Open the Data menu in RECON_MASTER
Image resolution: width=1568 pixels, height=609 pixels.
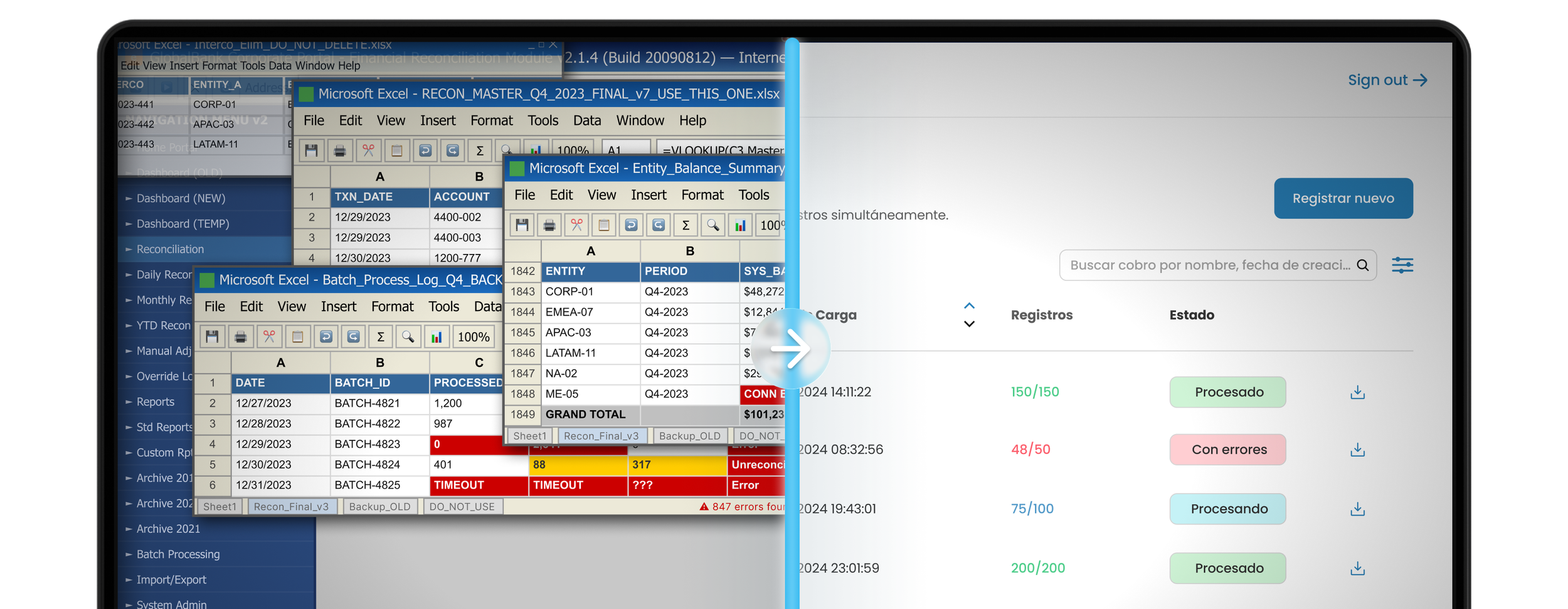586,120
